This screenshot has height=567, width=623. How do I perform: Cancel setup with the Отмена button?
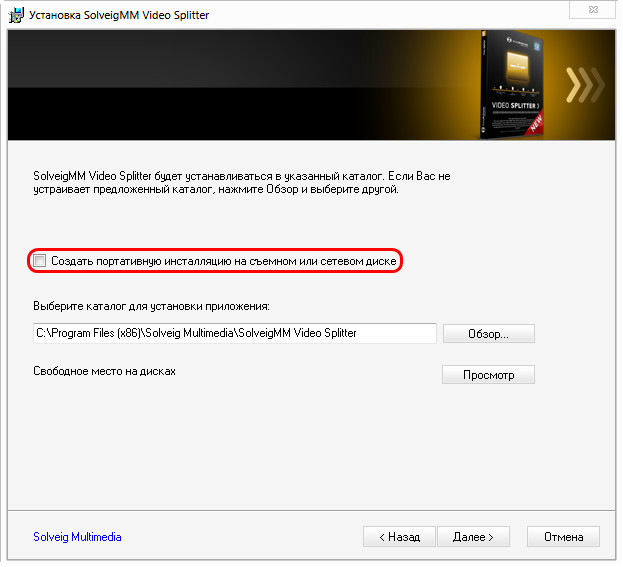click(563, 537)
